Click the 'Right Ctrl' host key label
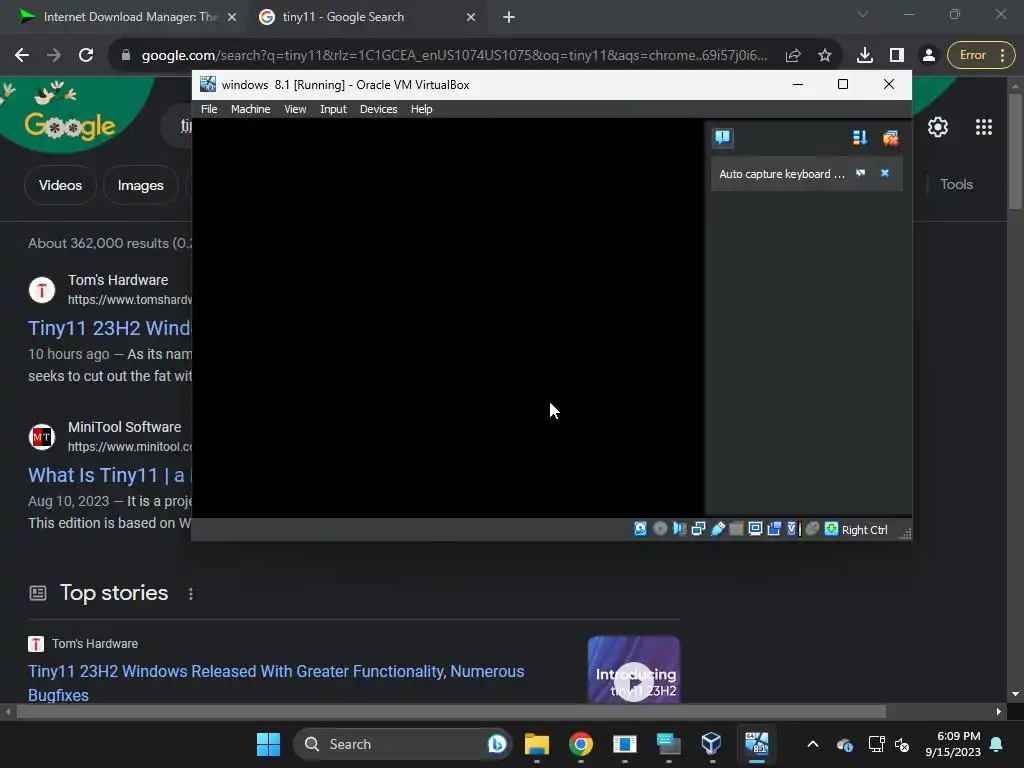 click(864, 530)
